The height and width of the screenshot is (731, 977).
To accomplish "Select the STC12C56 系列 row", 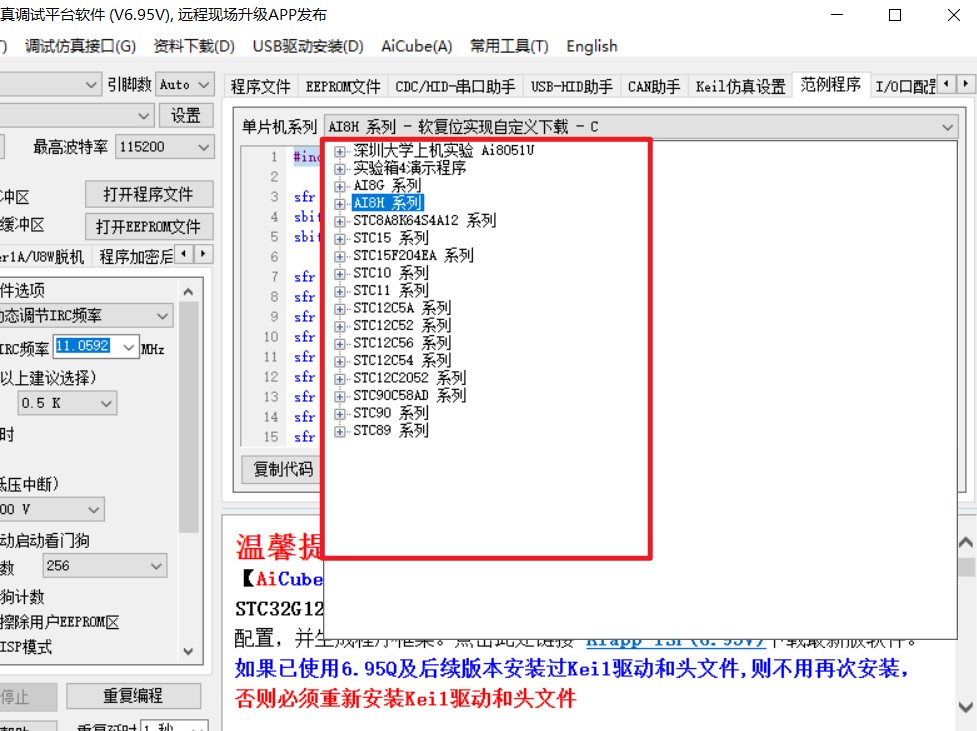I will 401,343.
